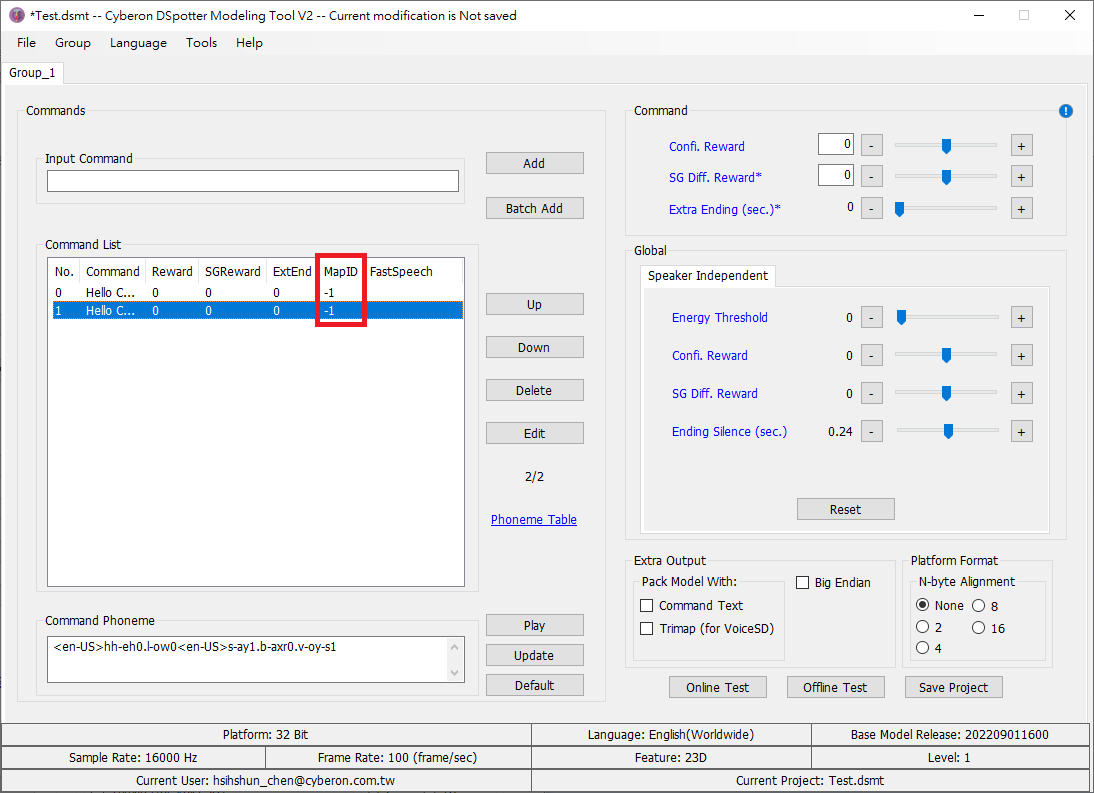Decrease Command Confi. Reward with minus button
Viewport: 1094px width, 793px height.
[871, 146]
